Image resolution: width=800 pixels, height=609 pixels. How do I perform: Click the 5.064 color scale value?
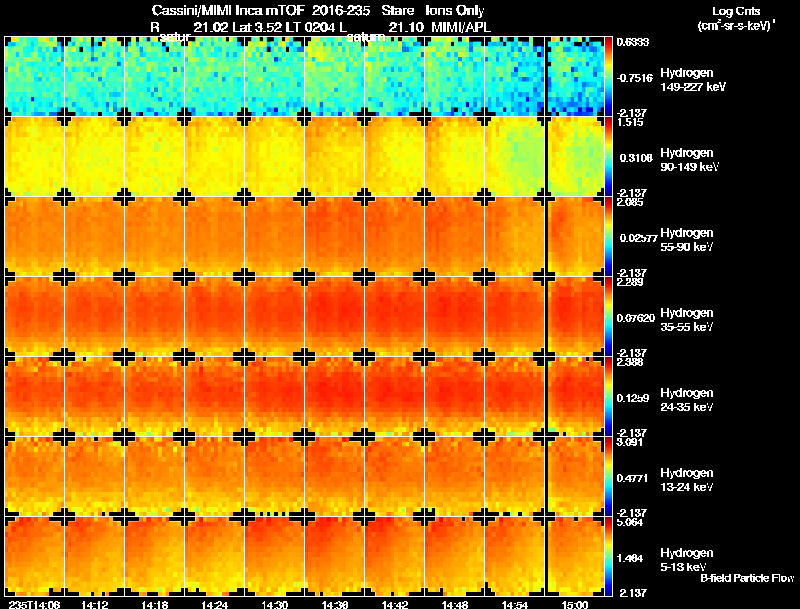pos(630,522)
